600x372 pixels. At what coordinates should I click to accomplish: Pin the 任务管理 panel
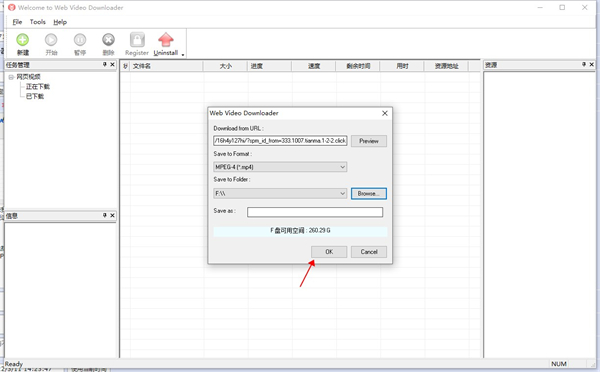tap(104, 65)
